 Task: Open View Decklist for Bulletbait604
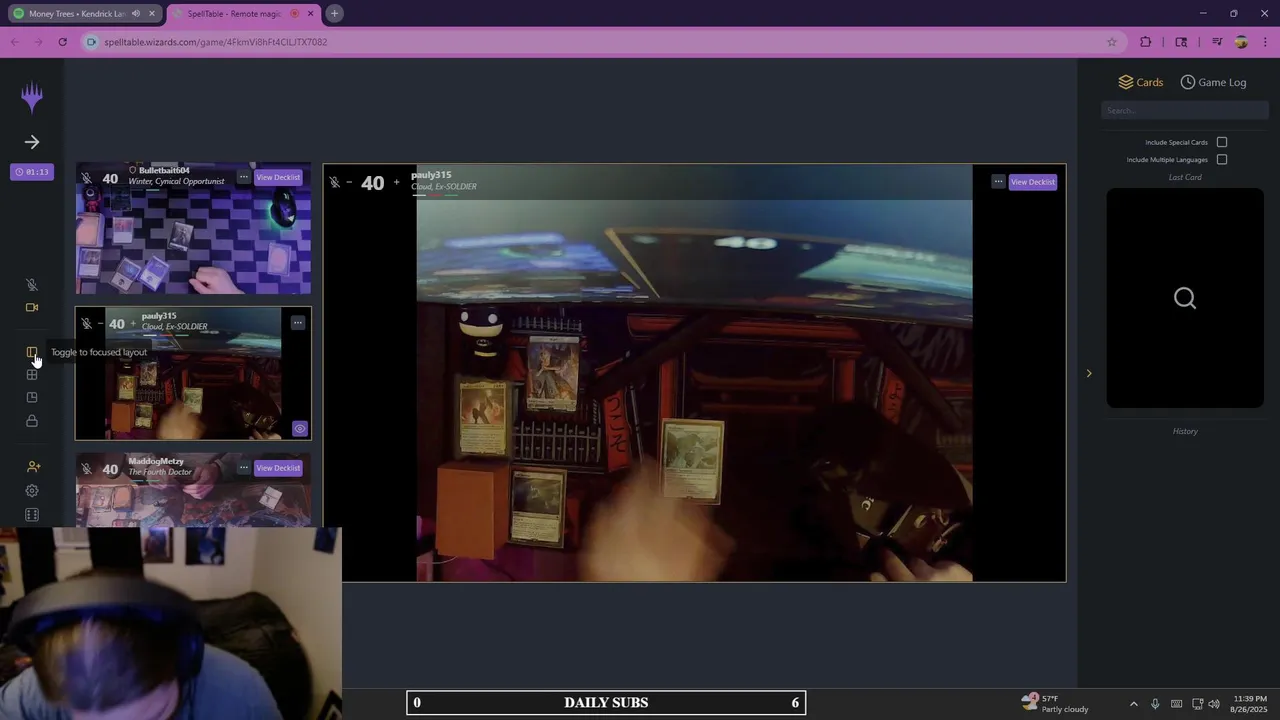coord(278,177)
